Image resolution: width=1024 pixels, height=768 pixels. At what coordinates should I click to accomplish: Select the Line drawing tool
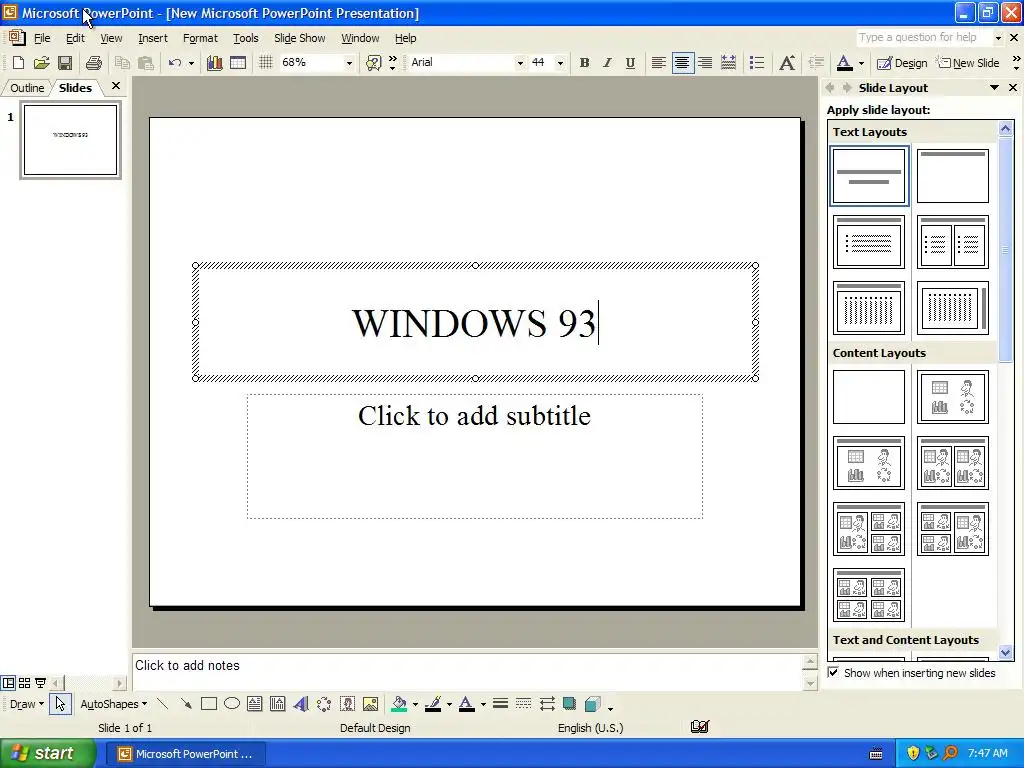point(163,704)
